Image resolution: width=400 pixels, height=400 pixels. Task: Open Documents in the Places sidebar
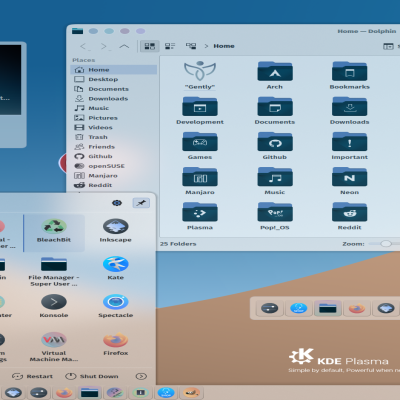click(x=114, y=89)
